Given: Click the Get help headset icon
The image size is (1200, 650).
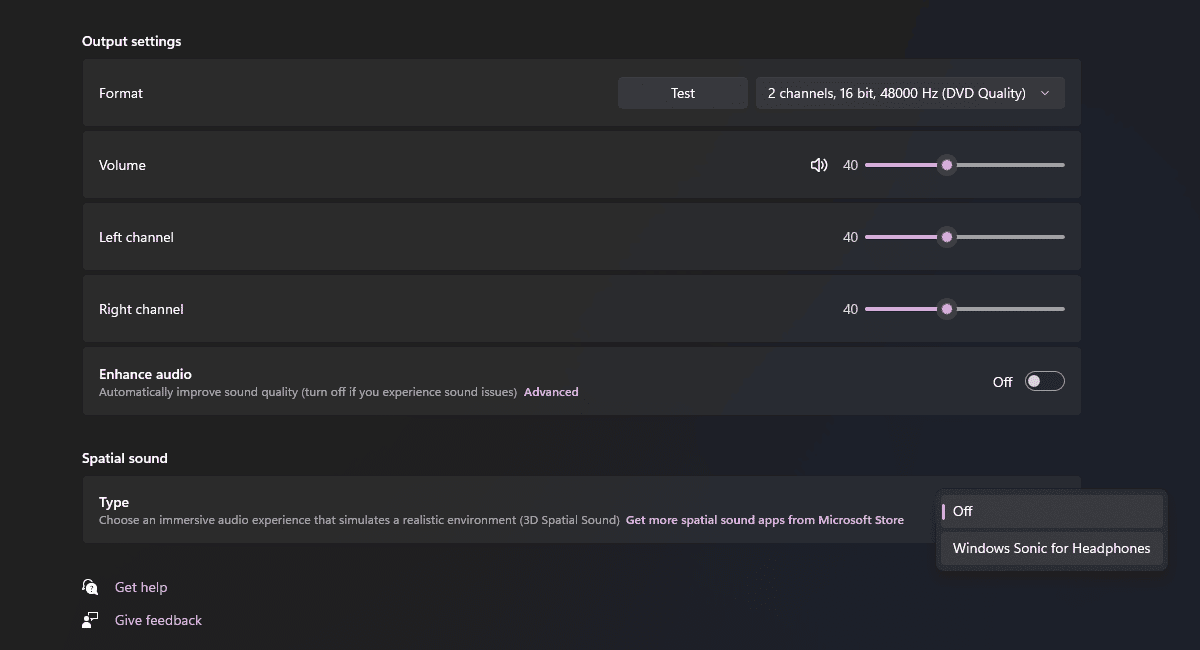Looking at the screenshot, I should pyautogui.click(x=90, y=587).
